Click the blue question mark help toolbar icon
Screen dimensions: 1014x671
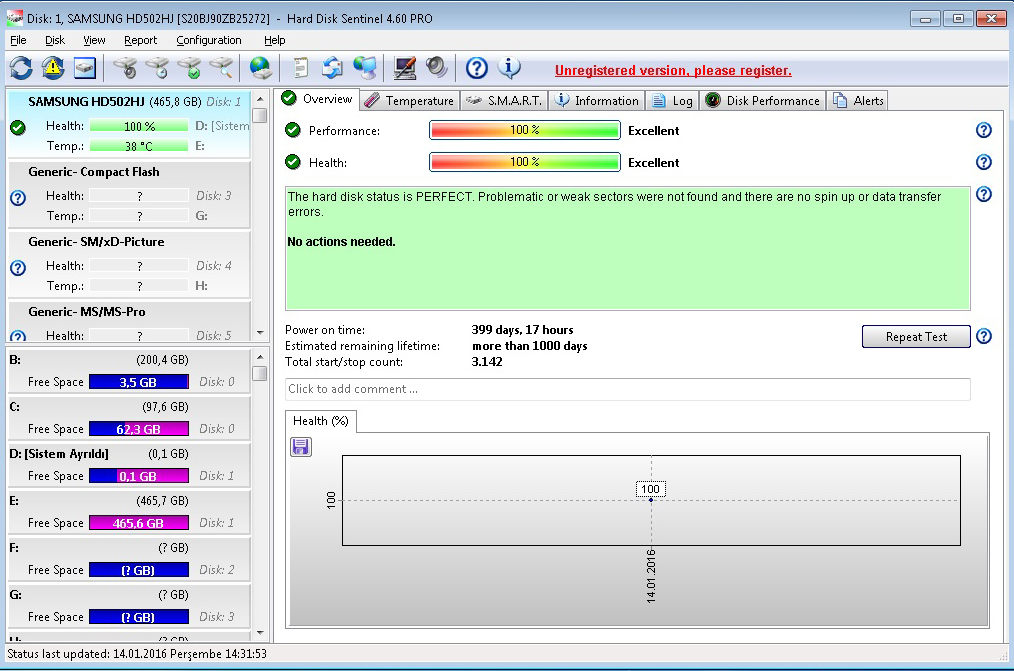pyautogui.click(x=477, y=68)
